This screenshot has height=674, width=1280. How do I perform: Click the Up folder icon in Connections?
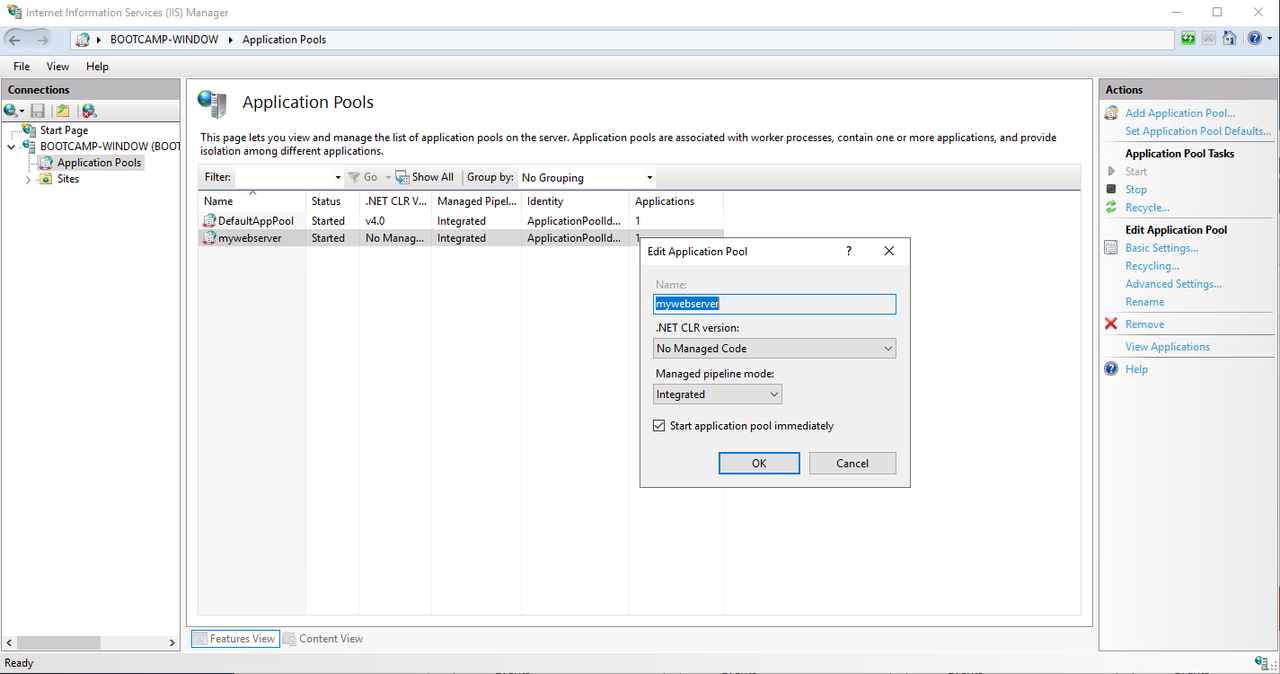(63, 111)
